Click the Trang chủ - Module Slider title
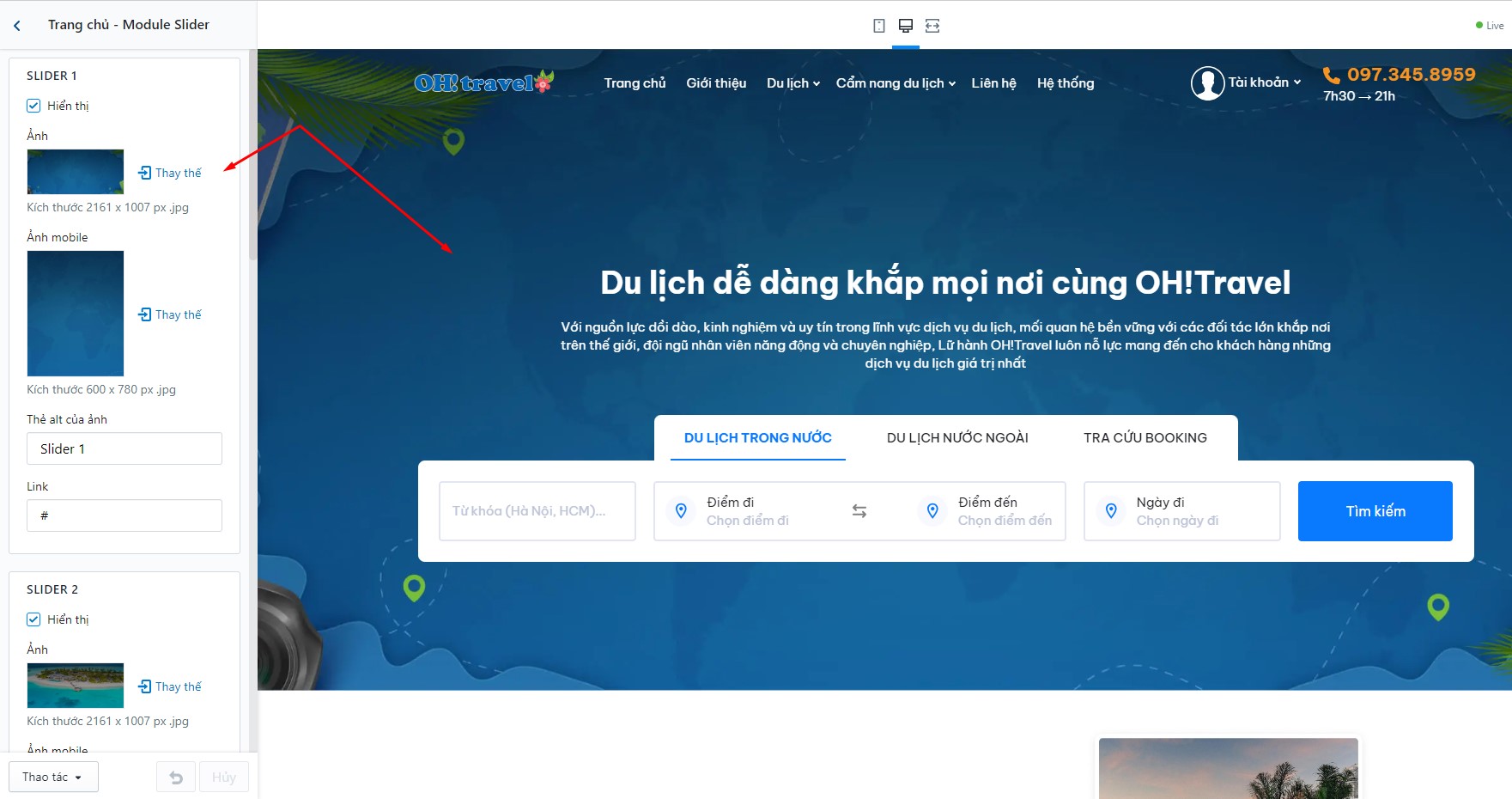Viewport: 1512px width, 799px height. coord(129,25)
